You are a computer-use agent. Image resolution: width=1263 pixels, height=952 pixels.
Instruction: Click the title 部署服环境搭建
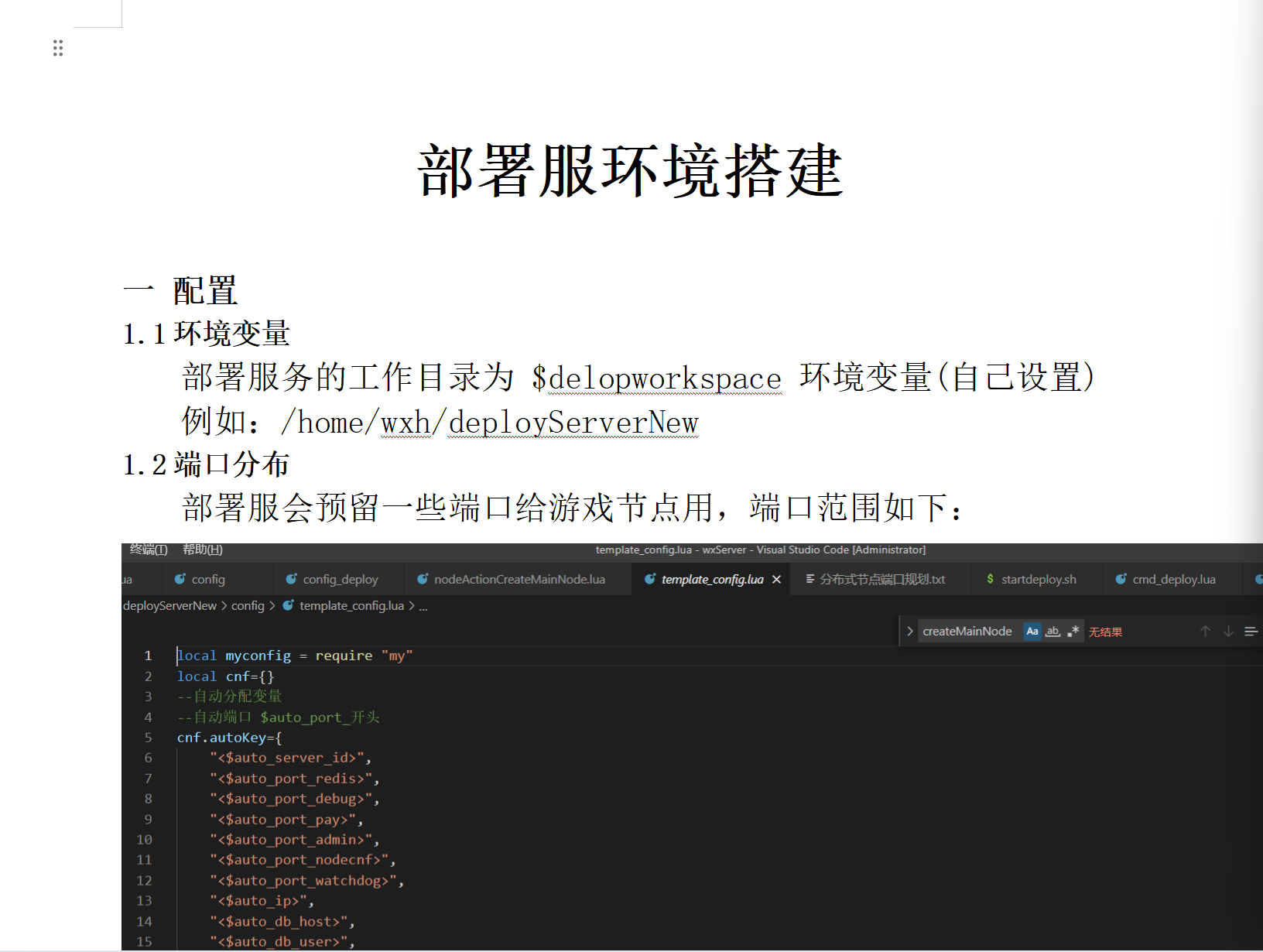tap(630, 170)
